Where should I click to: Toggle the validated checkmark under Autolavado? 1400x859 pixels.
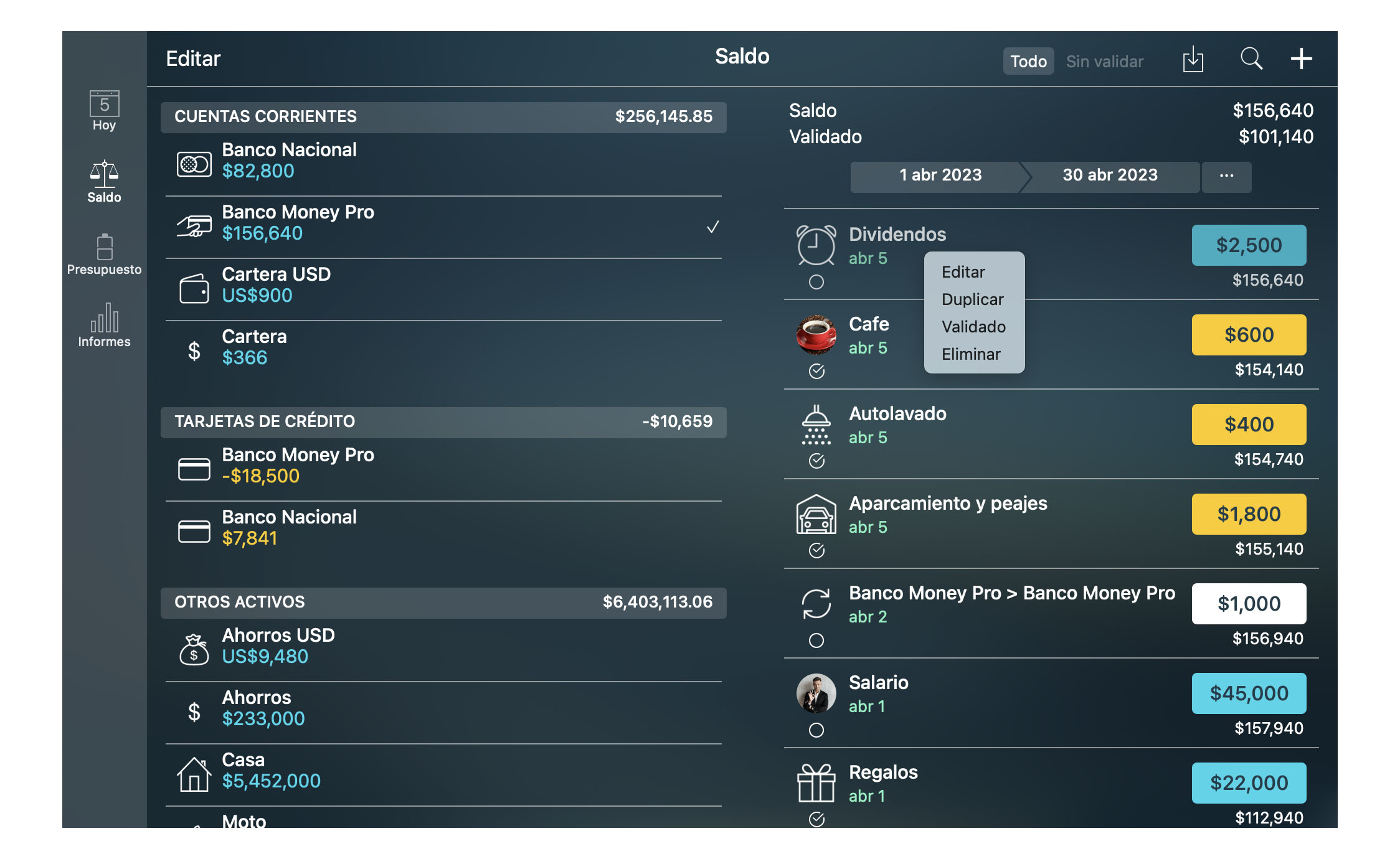815,462
